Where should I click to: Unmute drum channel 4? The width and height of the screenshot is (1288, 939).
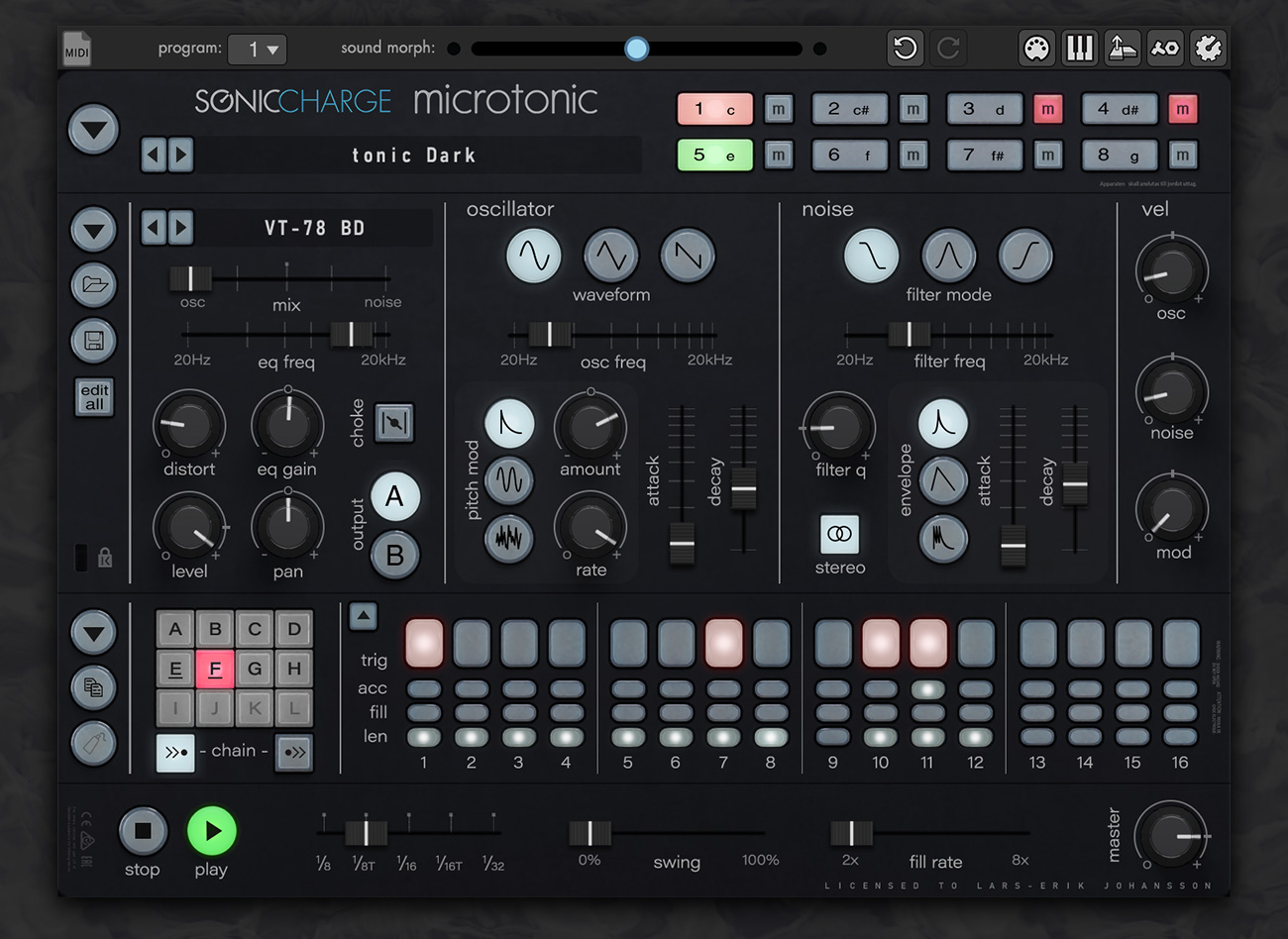(x=1182, y=109)
